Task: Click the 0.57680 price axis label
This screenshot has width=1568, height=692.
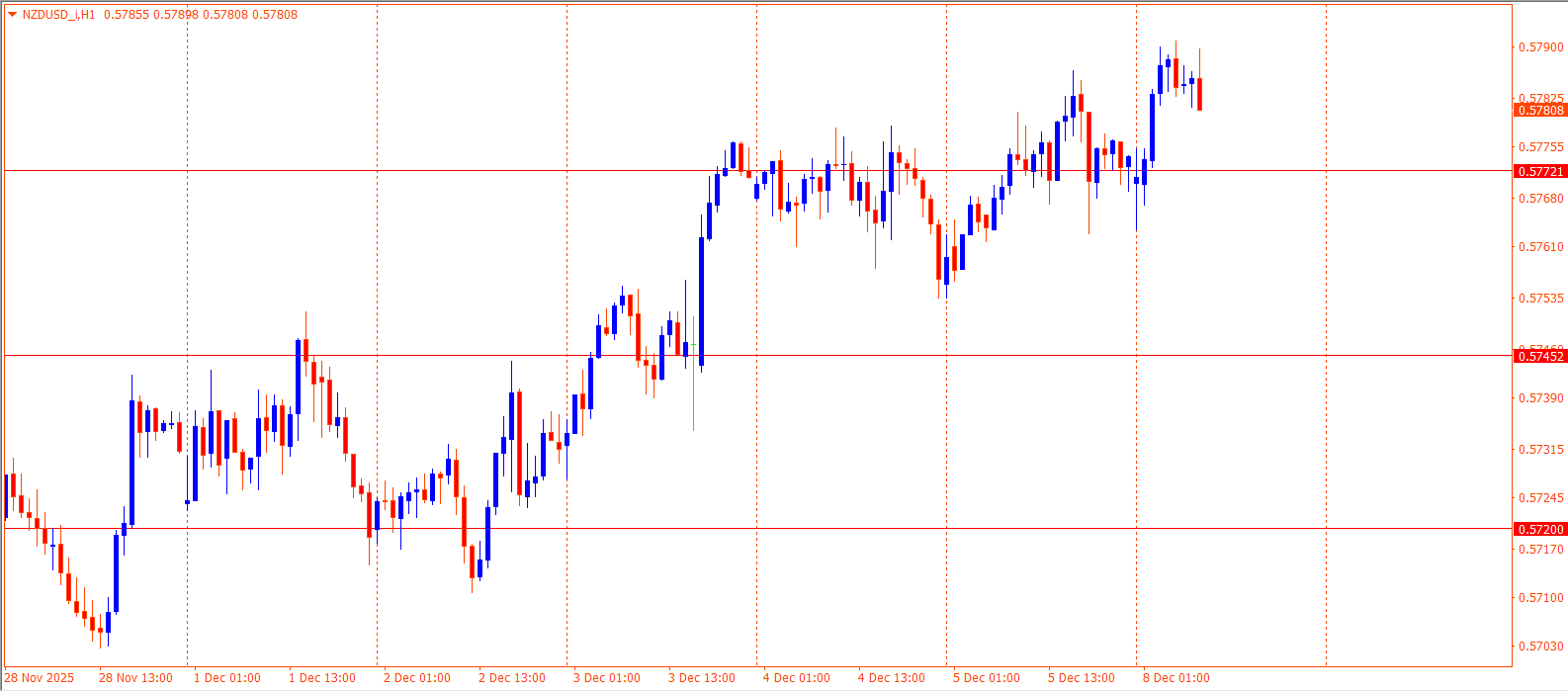Action: (1541, 199)
